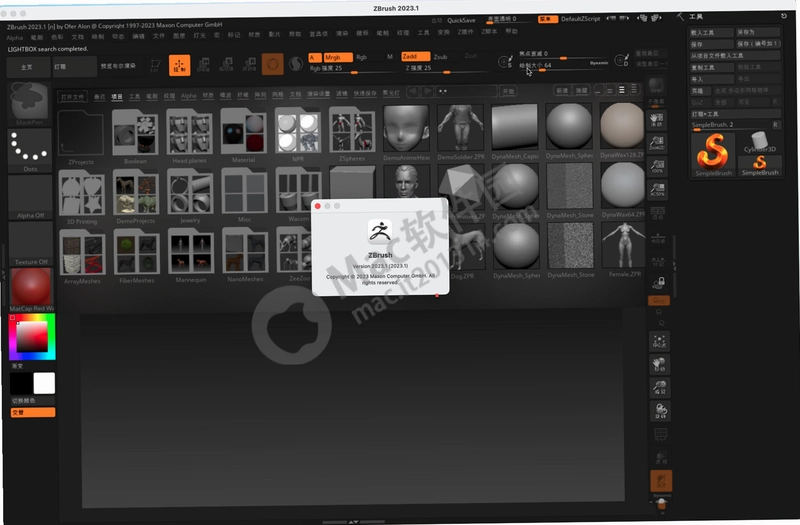Toggle the M material button
The height and width of the screenshot is (525, 800).
[x=390, y=57]
